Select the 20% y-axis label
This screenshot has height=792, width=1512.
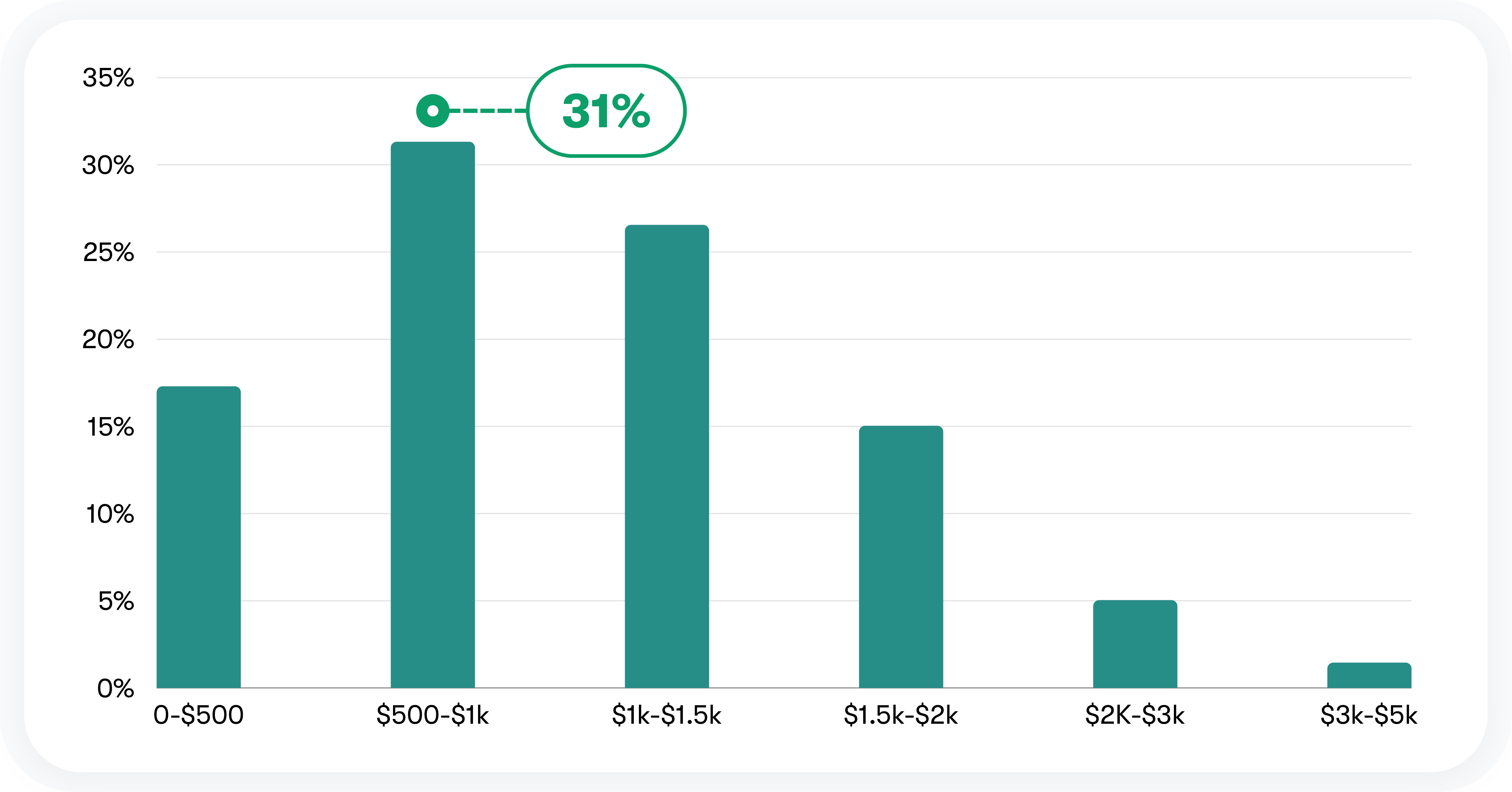point(109,339)
